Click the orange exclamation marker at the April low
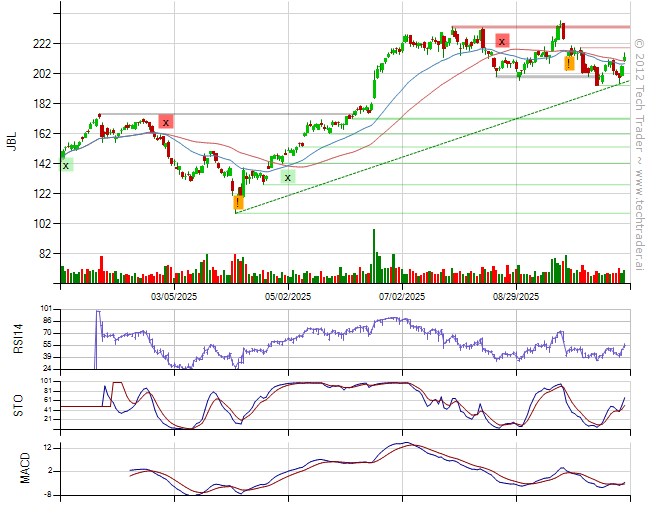The image size is (657, 514). [239, 203]
